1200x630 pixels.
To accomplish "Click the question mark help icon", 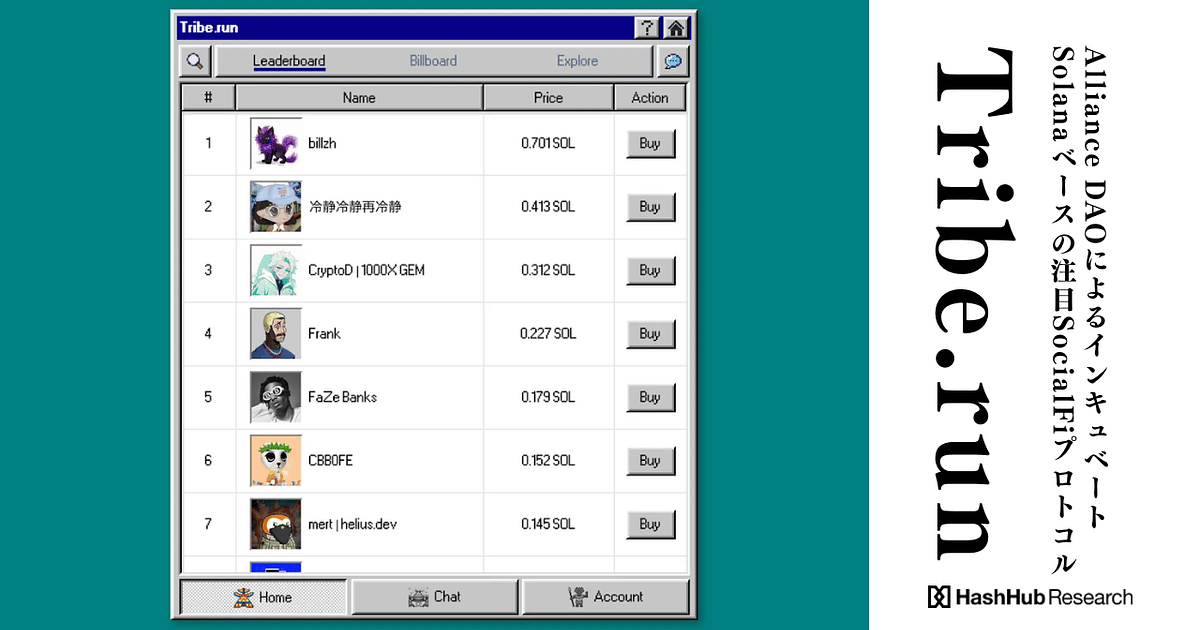I will (x=647, y=28).
